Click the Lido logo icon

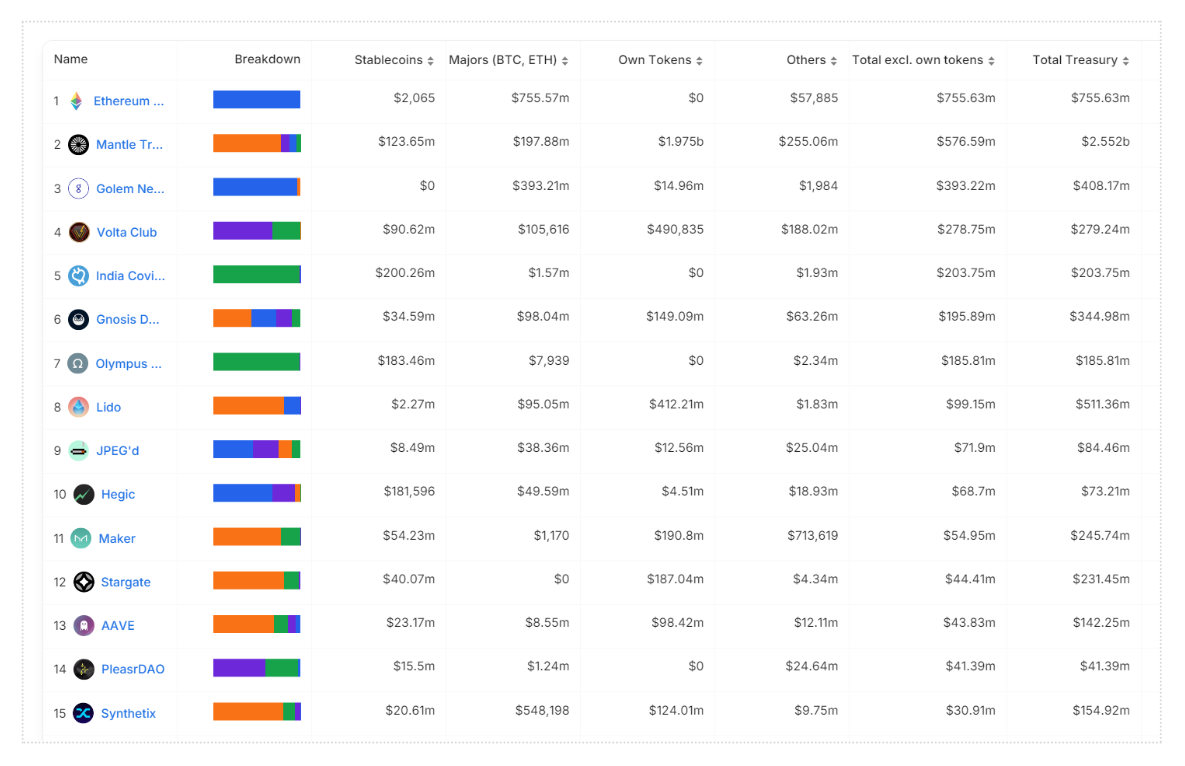[79, 407]
